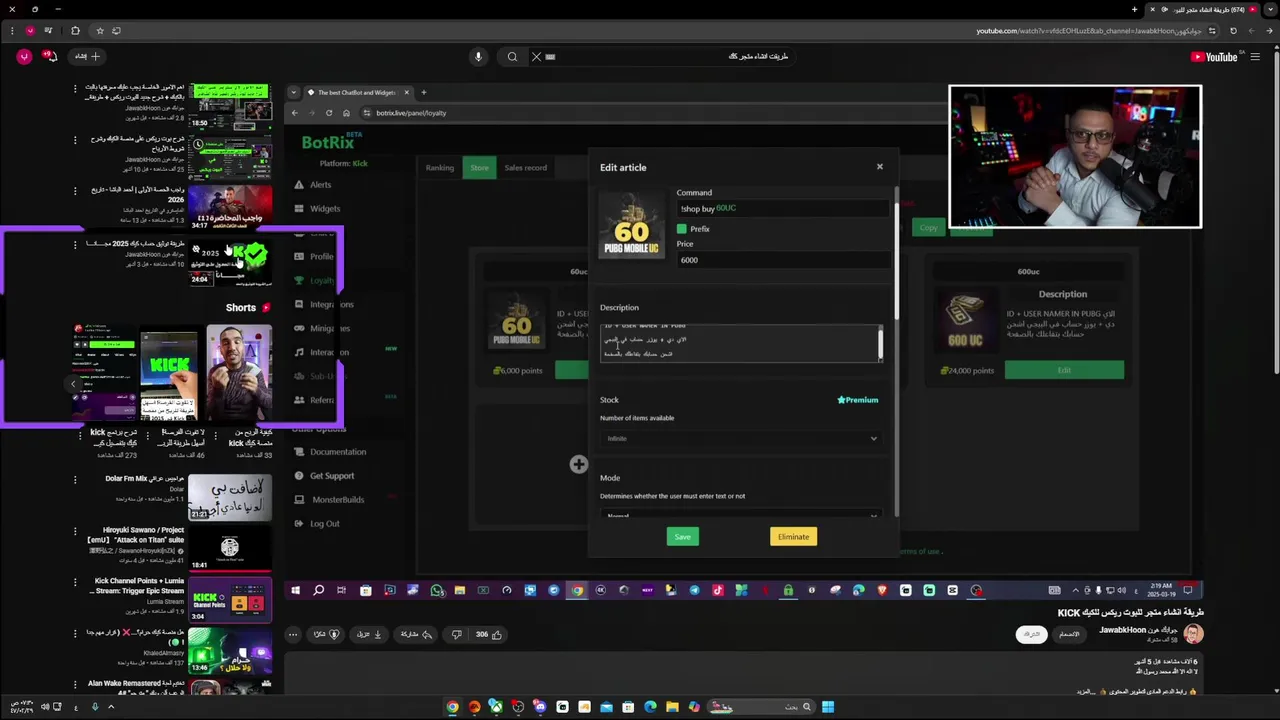
Task: Click the YouTube search magnifier button
Action: point(512,57)
